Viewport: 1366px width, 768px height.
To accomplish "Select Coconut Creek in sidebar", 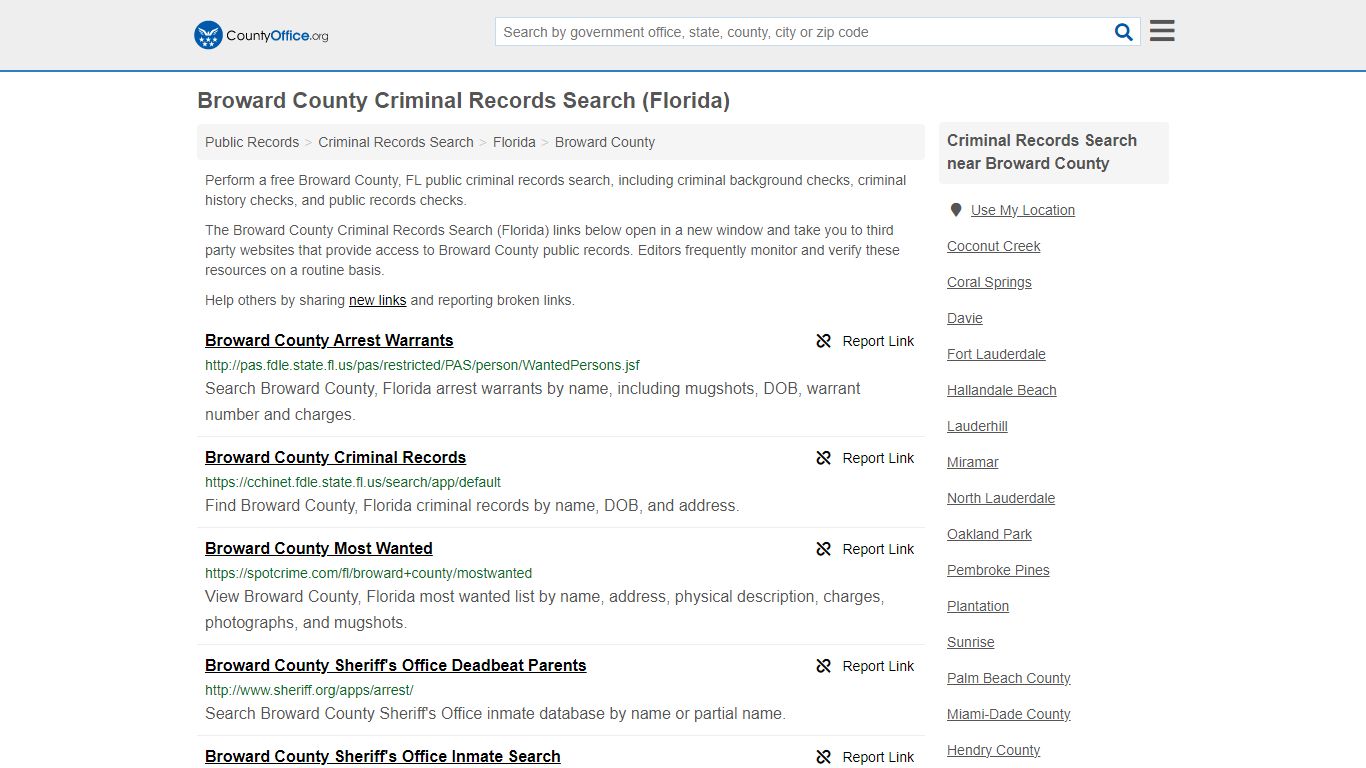I will point(994,246).
